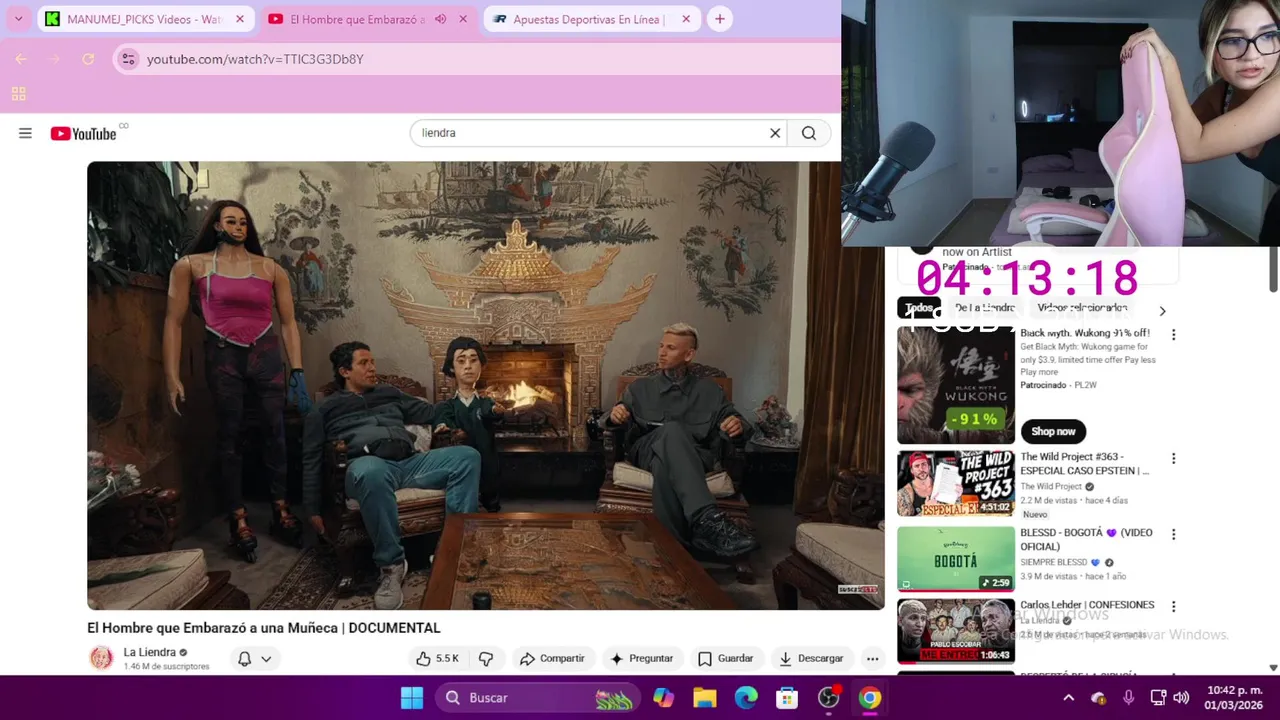Open the Preguntar AI button
1280x720 pixels.
(x=641, y=658)
